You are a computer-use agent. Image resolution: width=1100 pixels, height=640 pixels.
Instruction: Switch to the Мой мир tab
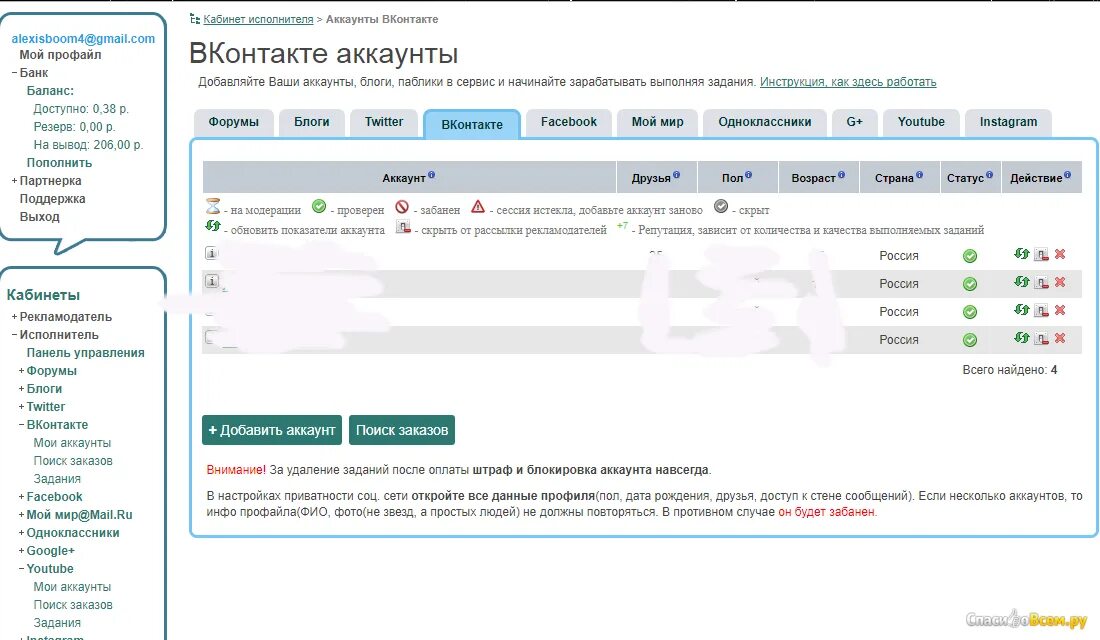click(x=657, y=122)
